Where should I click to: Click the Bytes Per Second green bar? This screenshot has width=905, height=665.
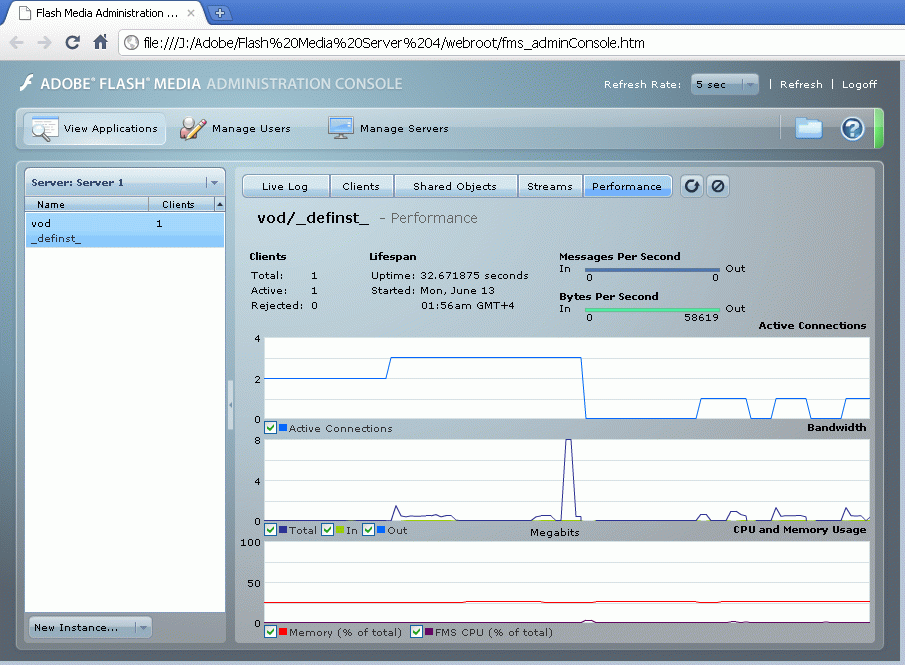click(652, 309)
